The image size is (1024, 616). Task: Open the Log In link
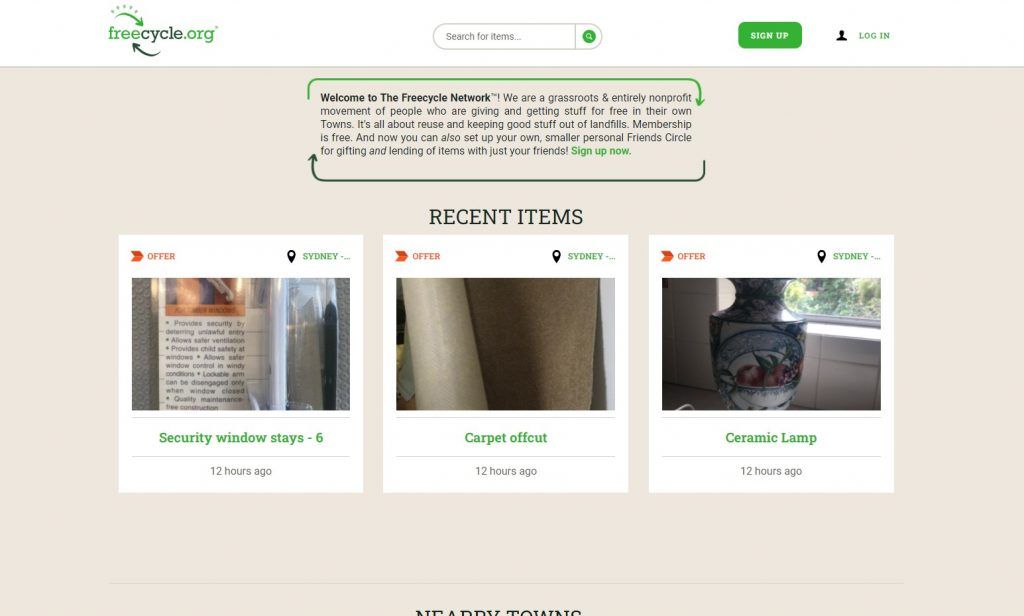point(874,36)
